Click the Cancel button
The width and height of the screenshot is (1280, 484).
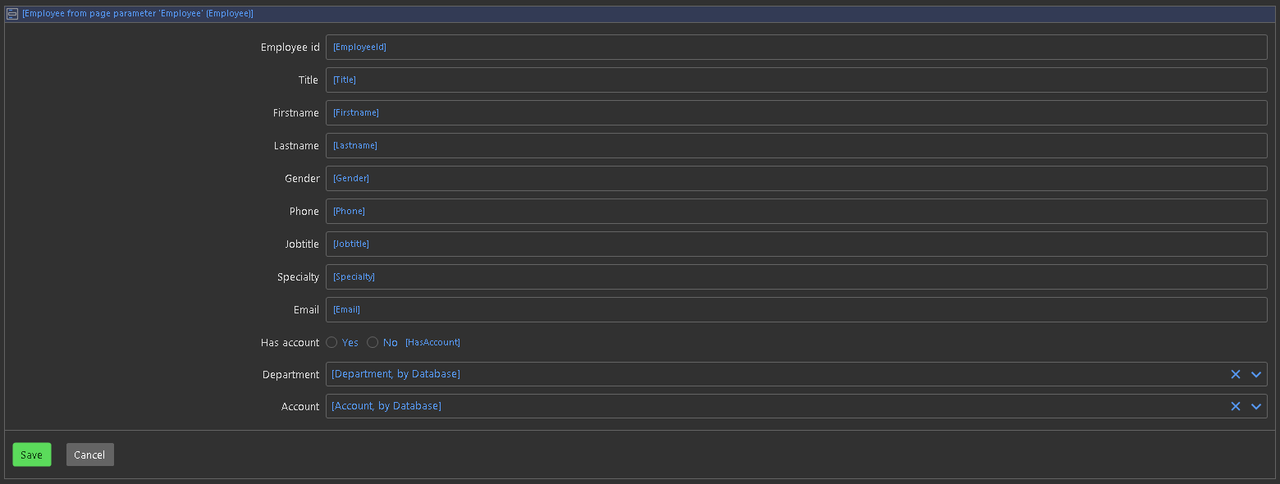tap(90, 455)
